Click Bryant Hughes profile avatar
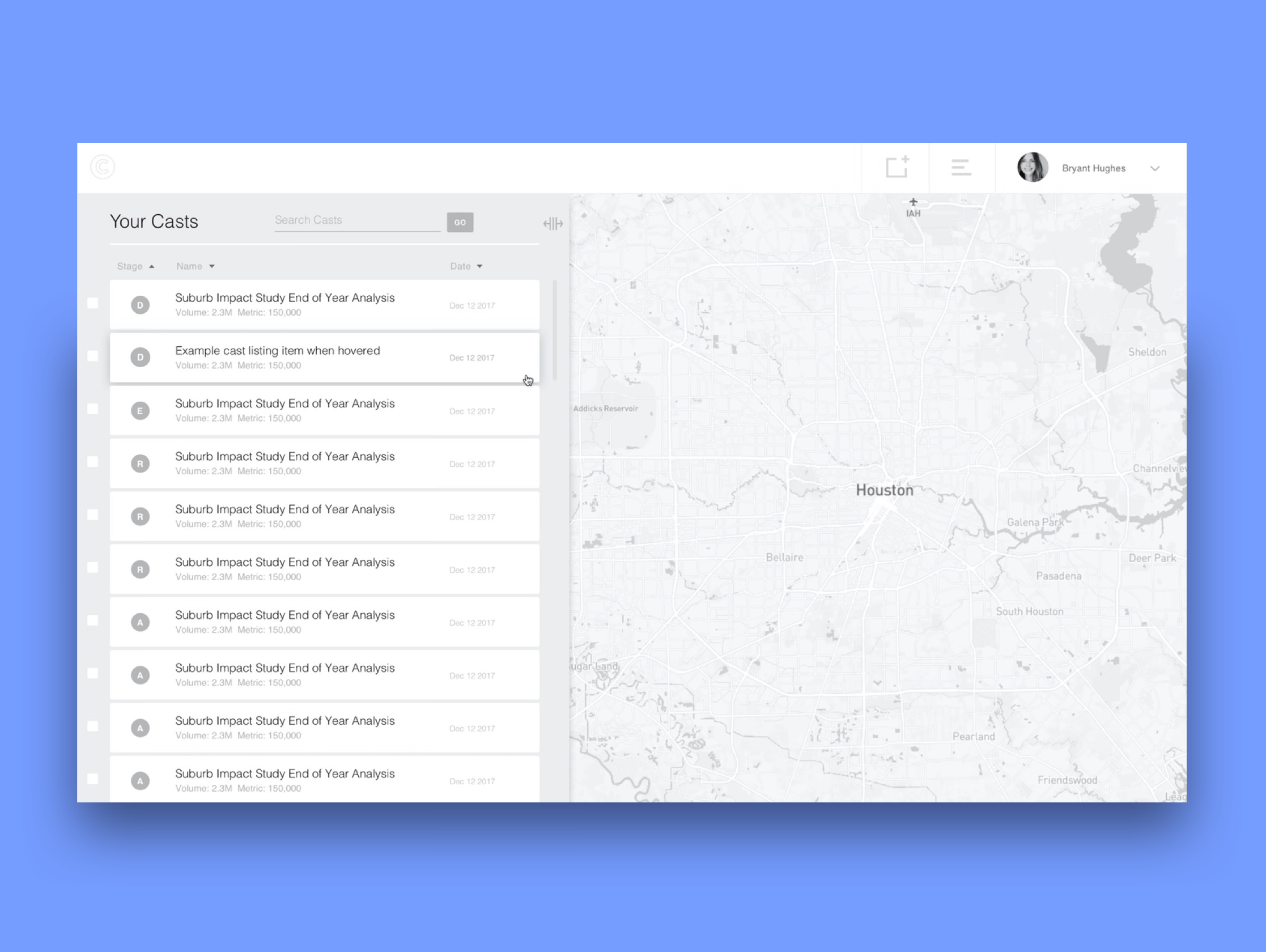 (x=1033, y=167)
